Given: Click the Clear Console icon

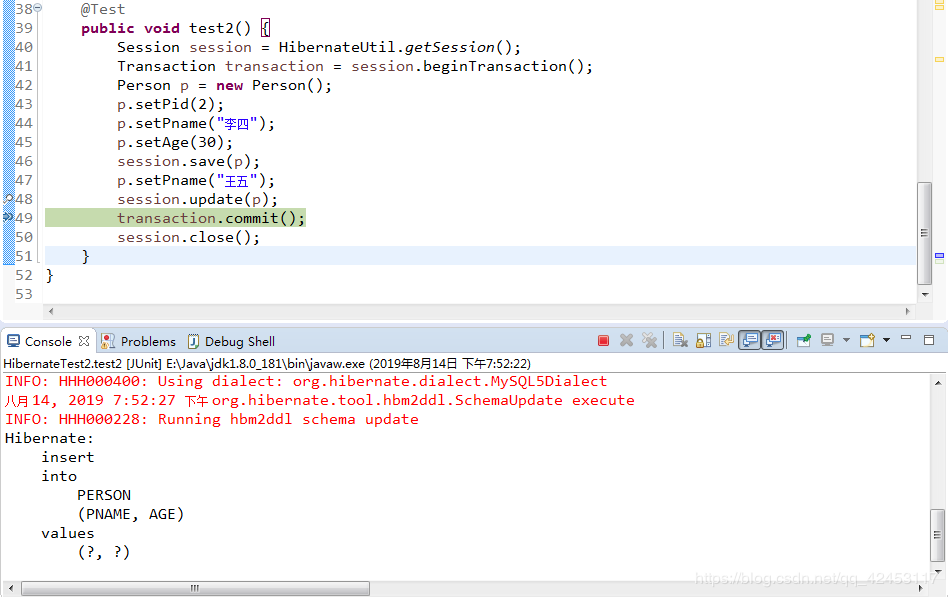Looking at the screenshot, I should click(680, 341).
